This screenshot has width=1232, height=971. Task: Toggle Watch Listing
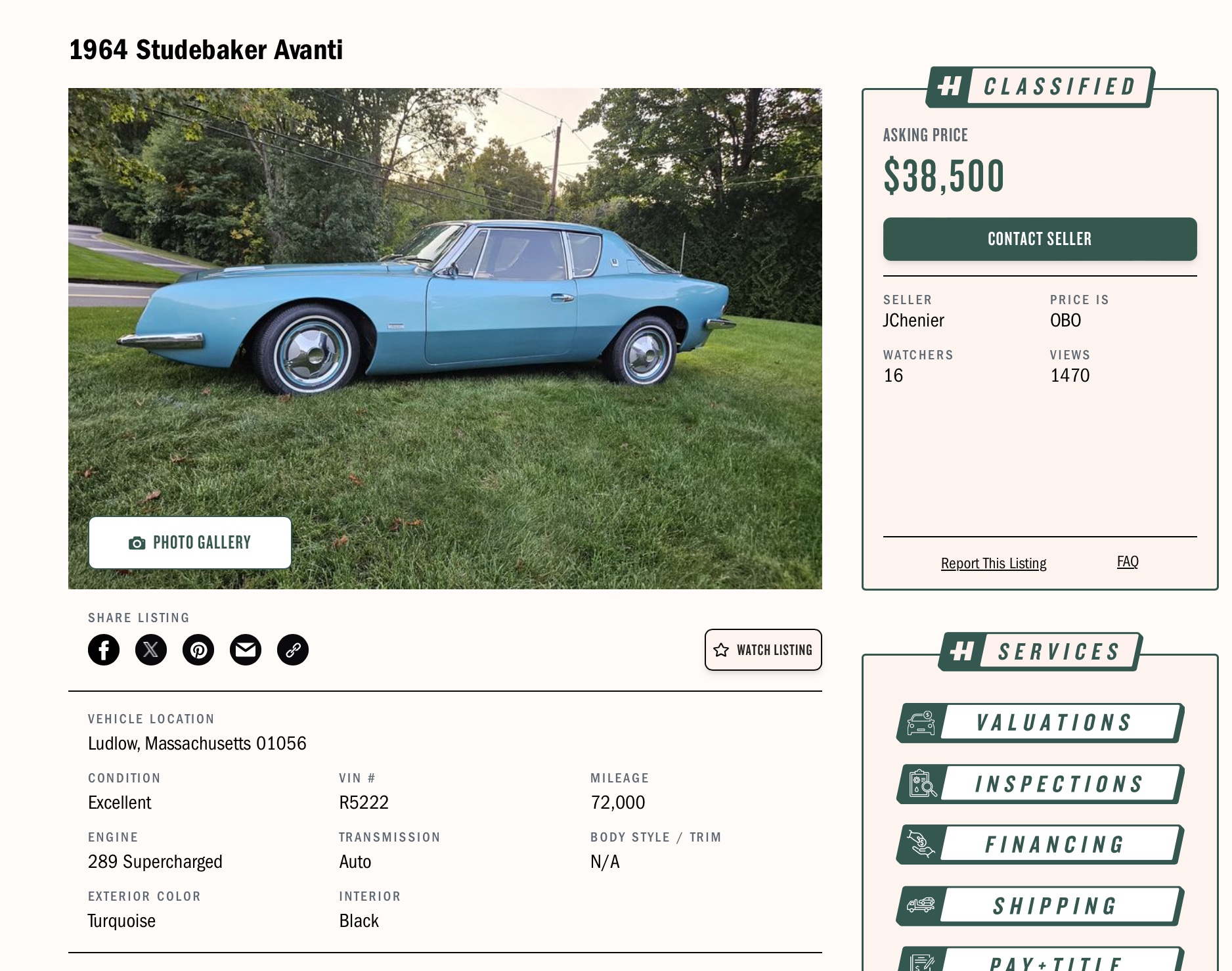[763, 650]
